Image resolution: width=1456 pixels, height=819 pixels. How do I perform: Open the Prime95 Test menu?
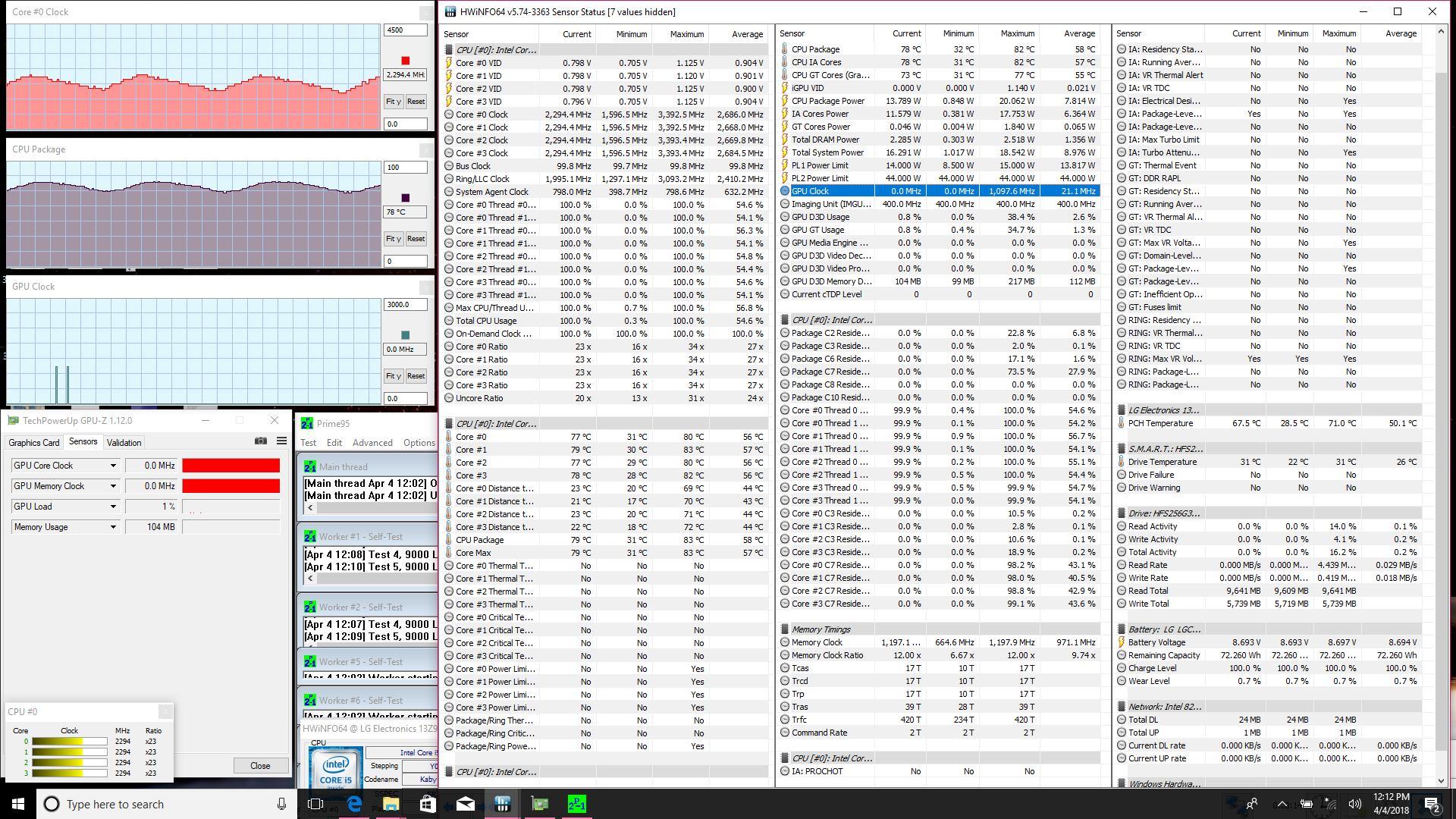coord(308,443)
